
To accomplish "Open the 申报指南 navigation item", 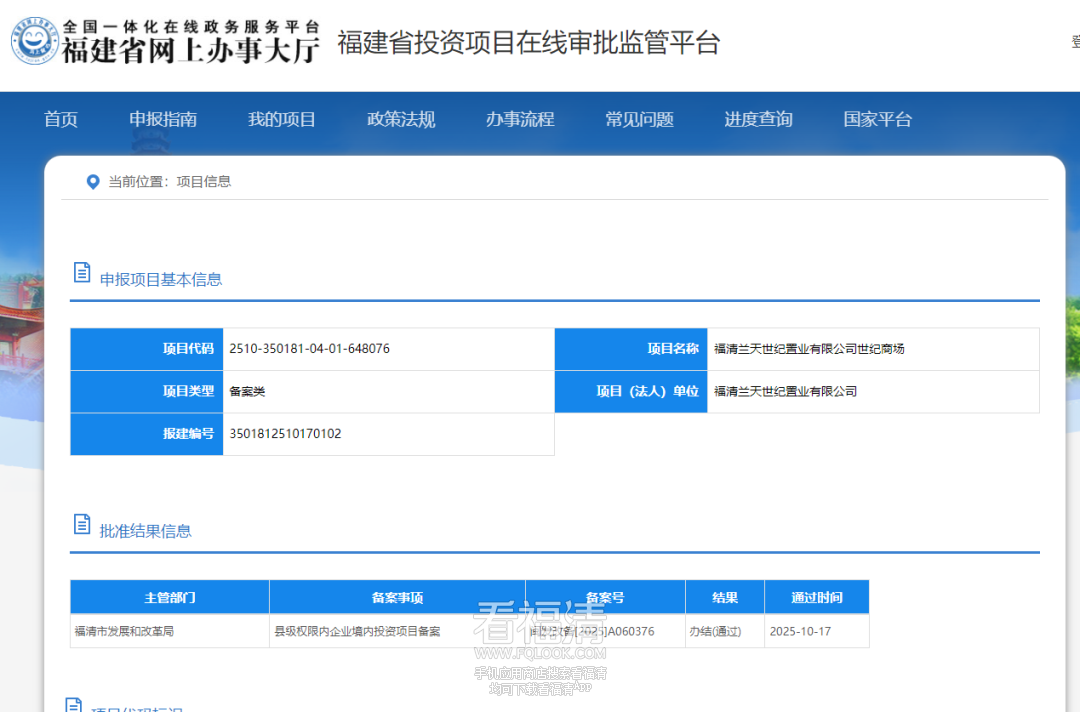I will coord(162,119).
